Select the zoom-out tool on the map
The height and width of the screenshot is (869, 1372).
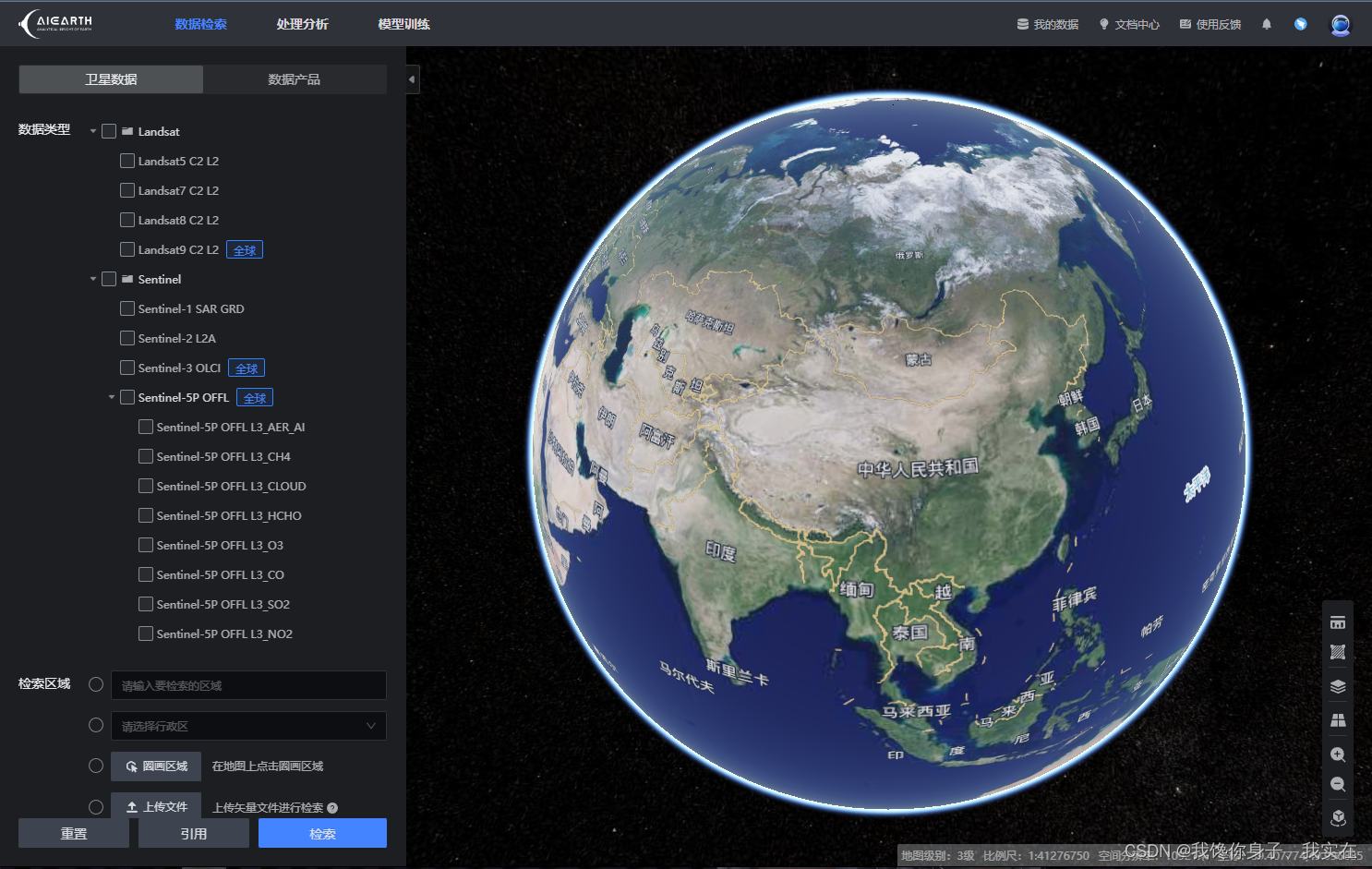(x=1338, y=784)
